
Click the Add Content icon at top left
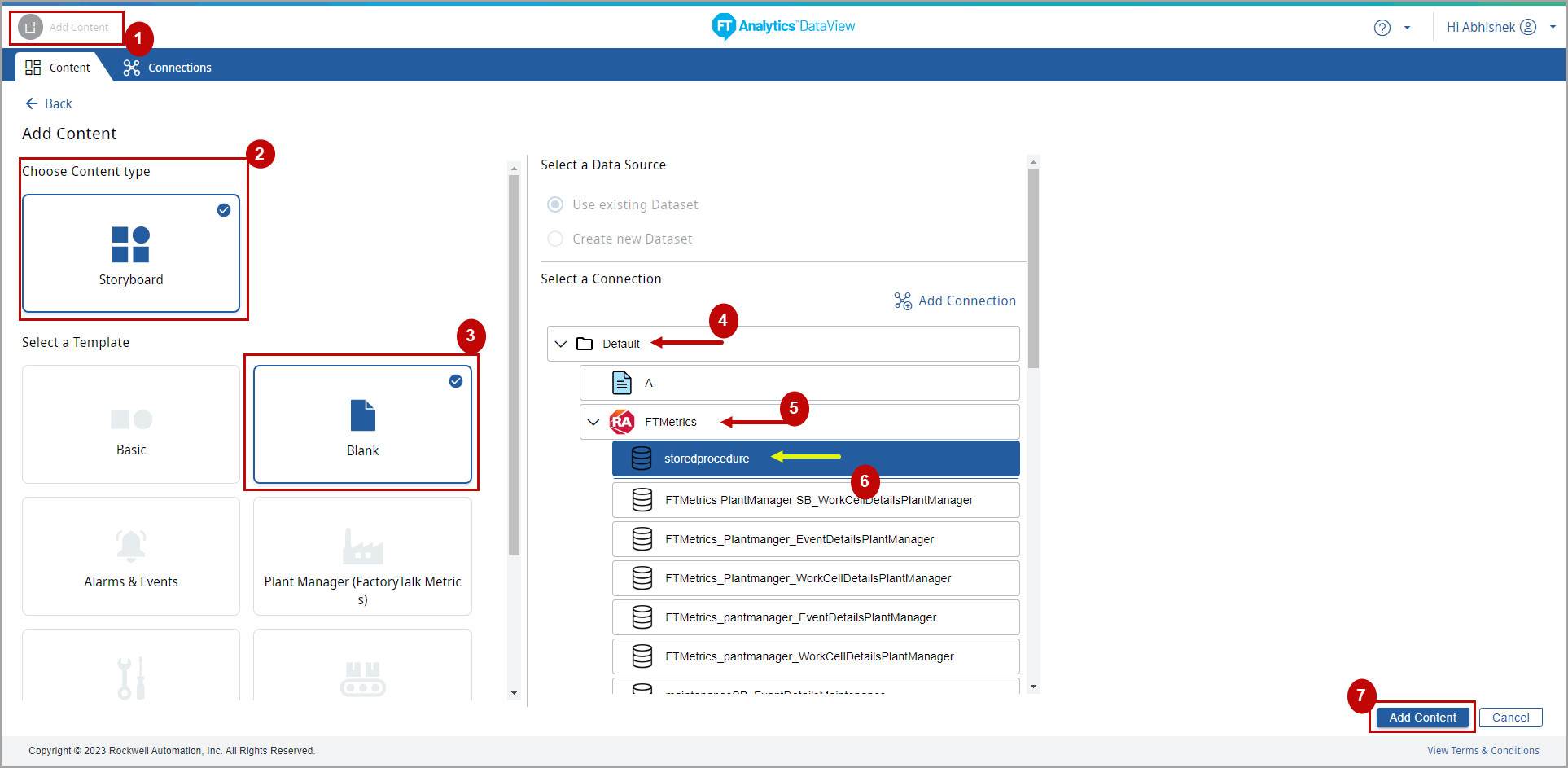30,27
